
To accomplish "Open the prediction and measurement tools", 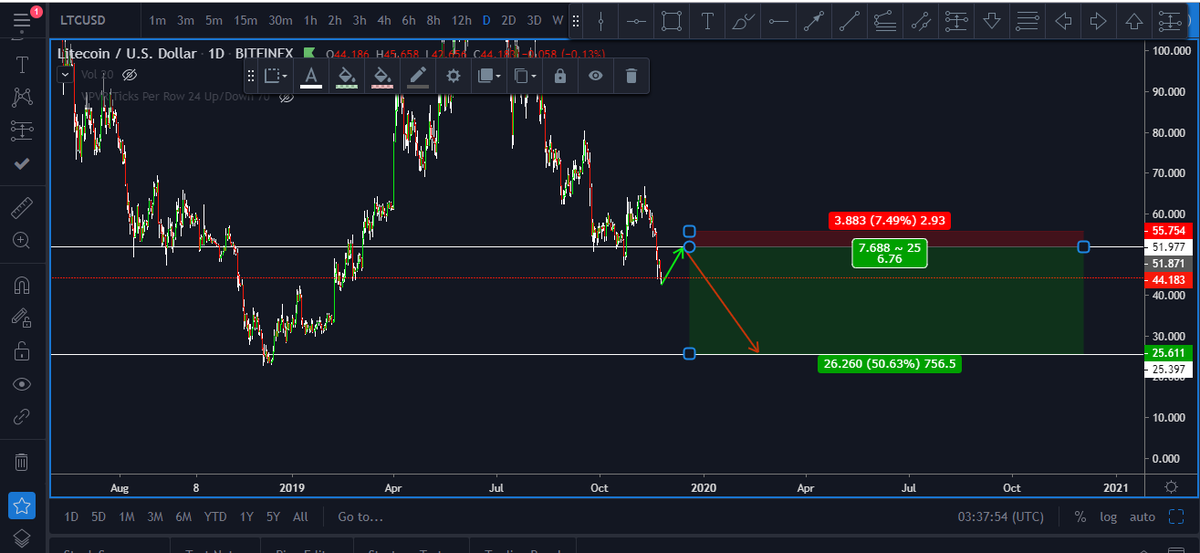I will click(x=22, y=130).
